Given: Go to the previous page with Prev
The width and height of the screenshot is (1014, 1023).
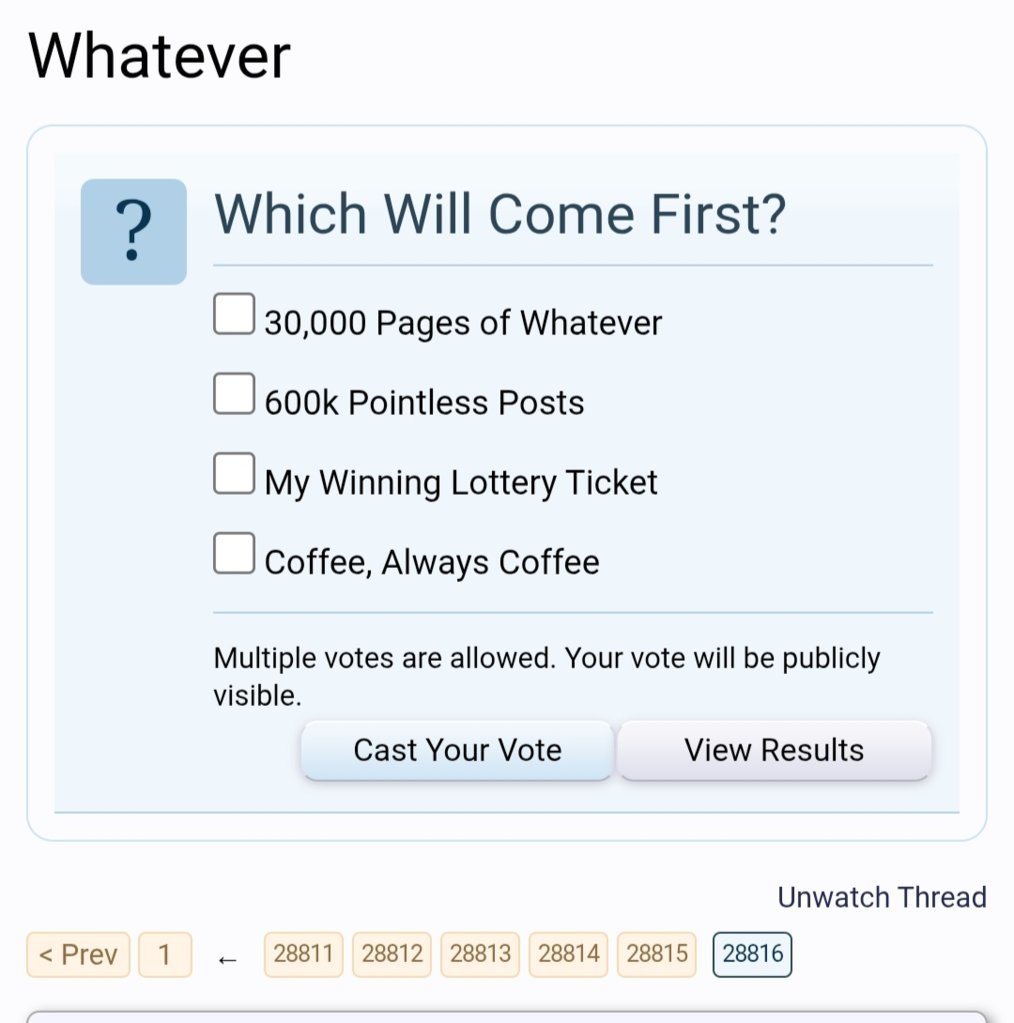Looking at the screenshot, I should coord(78,954).
